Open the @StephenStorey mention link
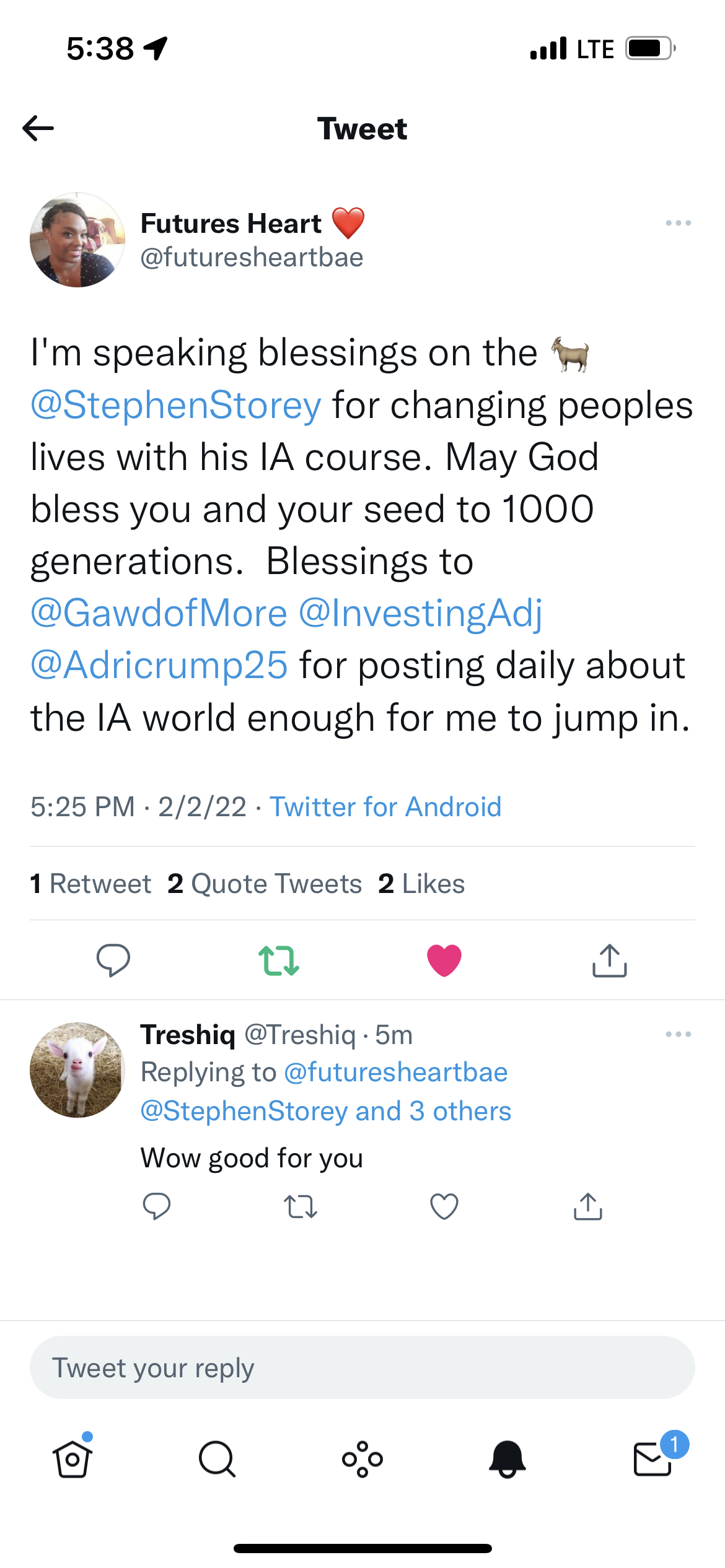This screenshot has width=725, height=1568. pyautogui.click(x=176, y=406)
